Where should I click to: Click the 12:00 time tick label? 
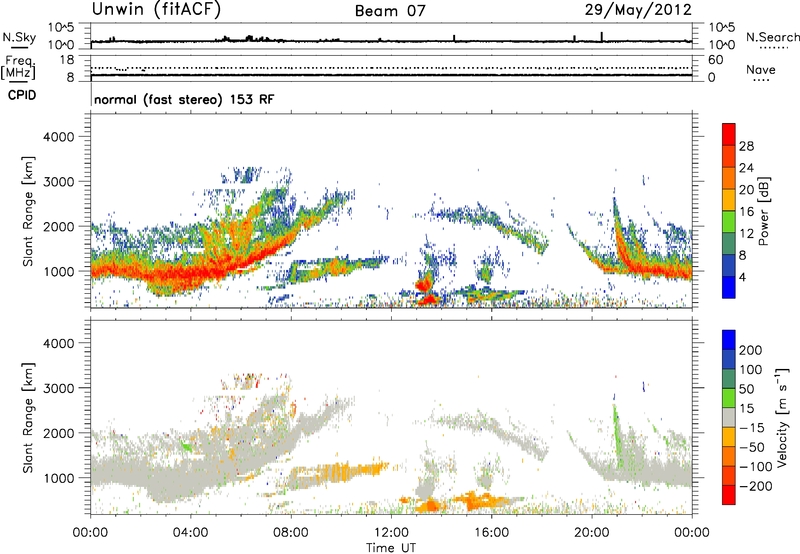point(391,533)
